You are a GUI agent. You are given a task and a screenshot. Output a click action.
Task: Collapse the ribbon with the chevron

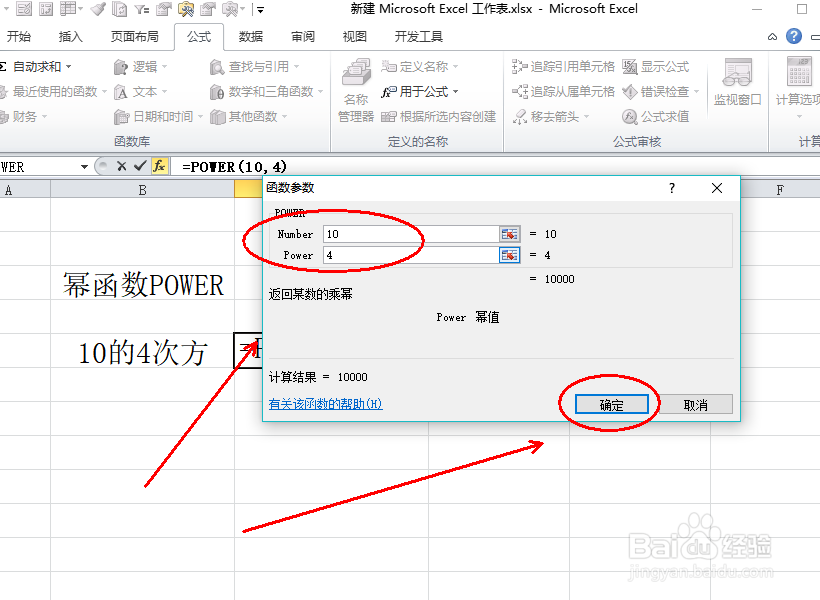coord(770,35)
